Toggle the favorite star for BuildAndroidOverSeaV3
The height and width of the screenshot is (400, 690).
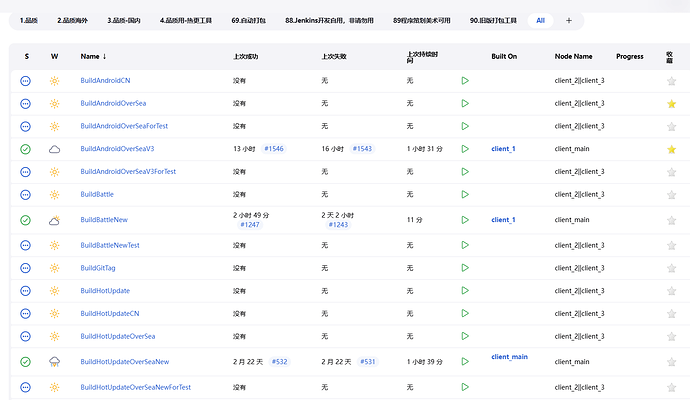(x=671, y=149)
